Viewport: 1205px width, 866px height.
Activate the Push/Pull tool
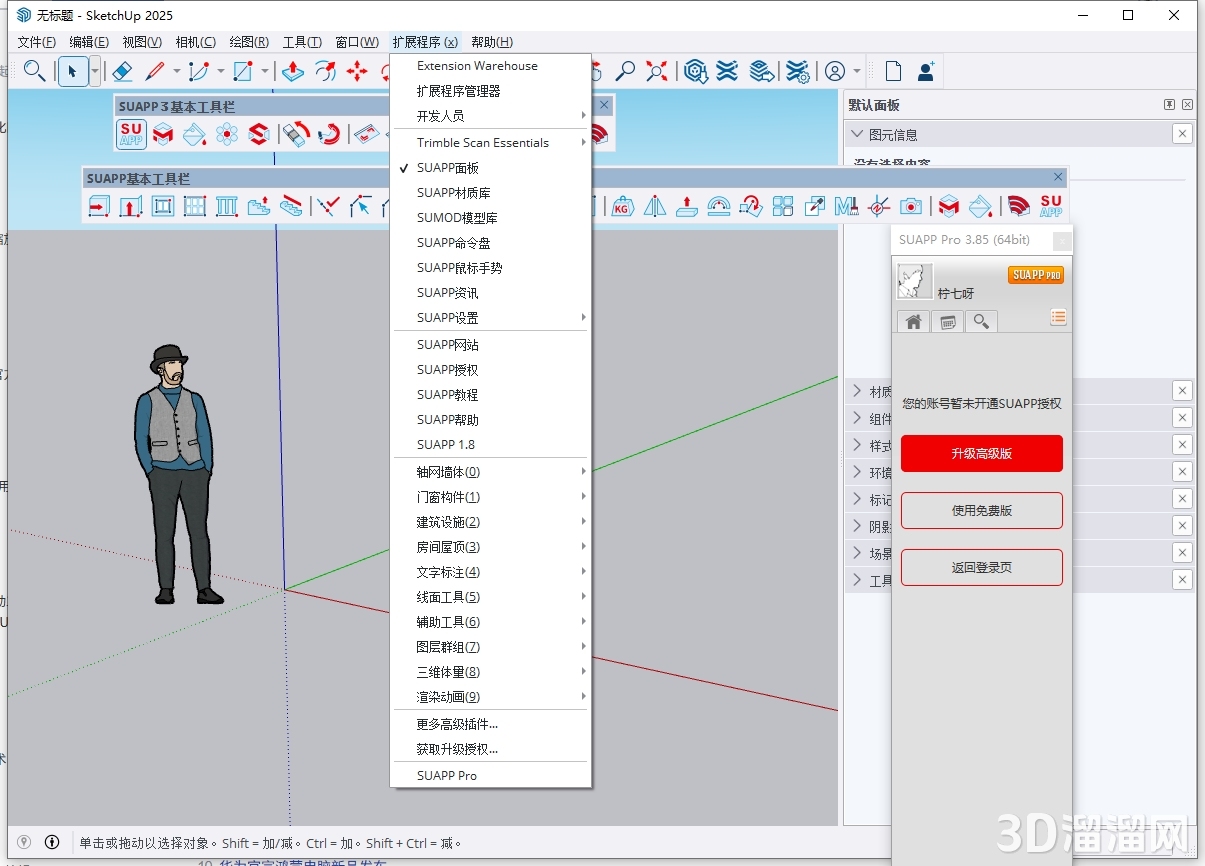[x=292, y=71]
